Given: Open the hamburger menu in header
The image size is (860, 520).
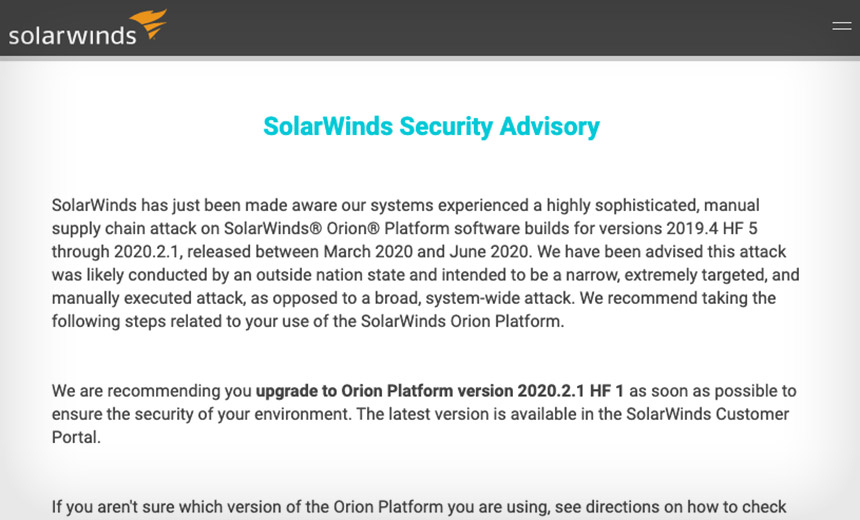Looking at the screenshot, I should point(841,26).
